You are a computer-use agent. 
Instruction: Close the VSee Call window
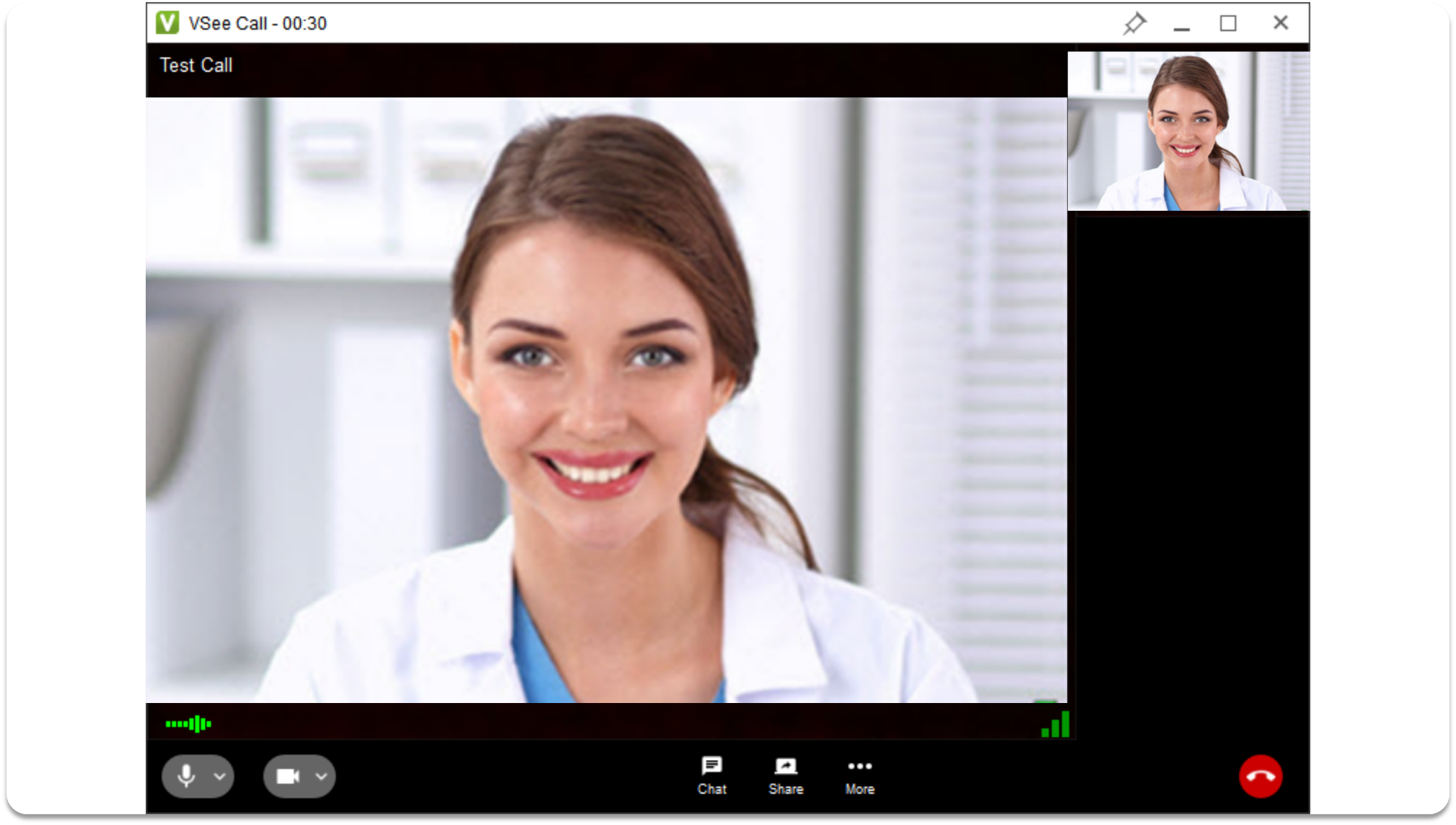click(x=1281, y=23)
